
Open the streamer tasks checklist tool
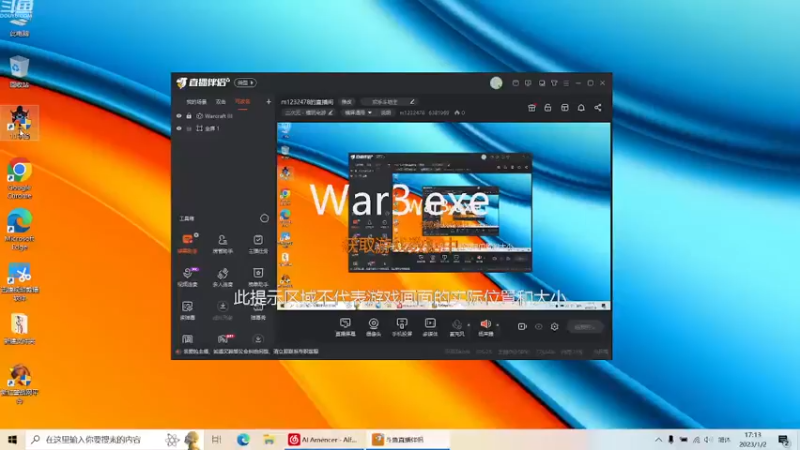click(258, 243)
